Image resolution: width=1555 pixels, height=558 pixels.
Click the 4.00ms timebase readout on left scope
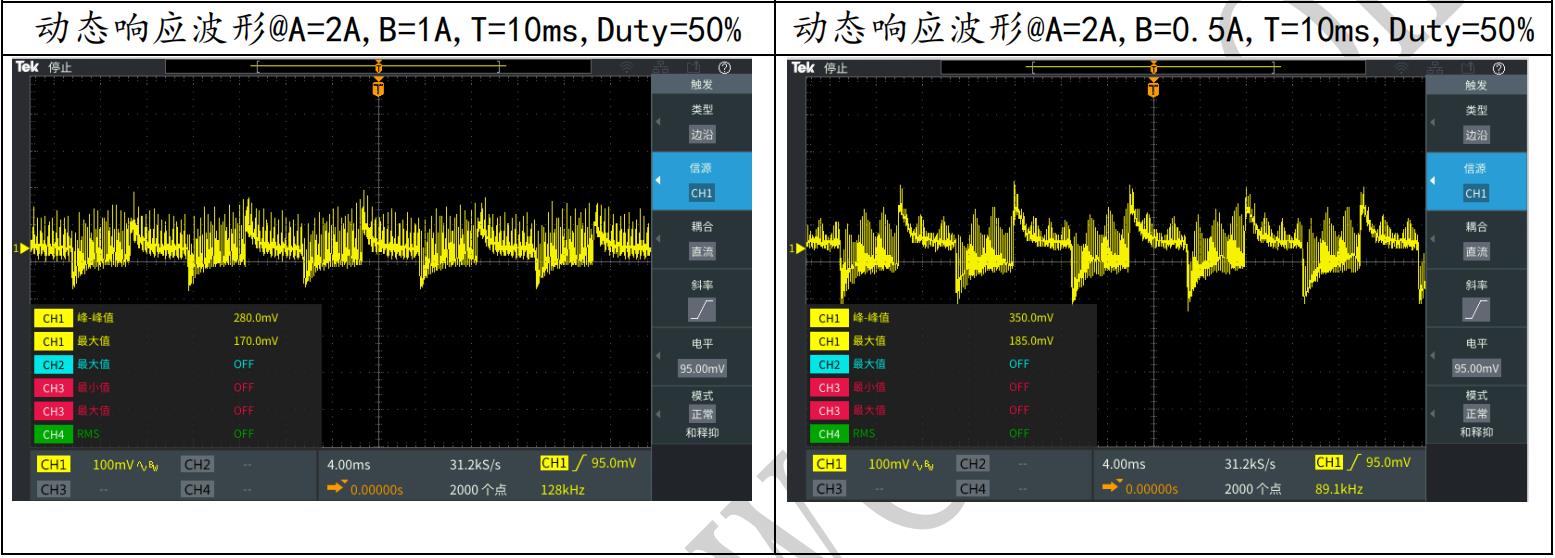pos(347,464)
